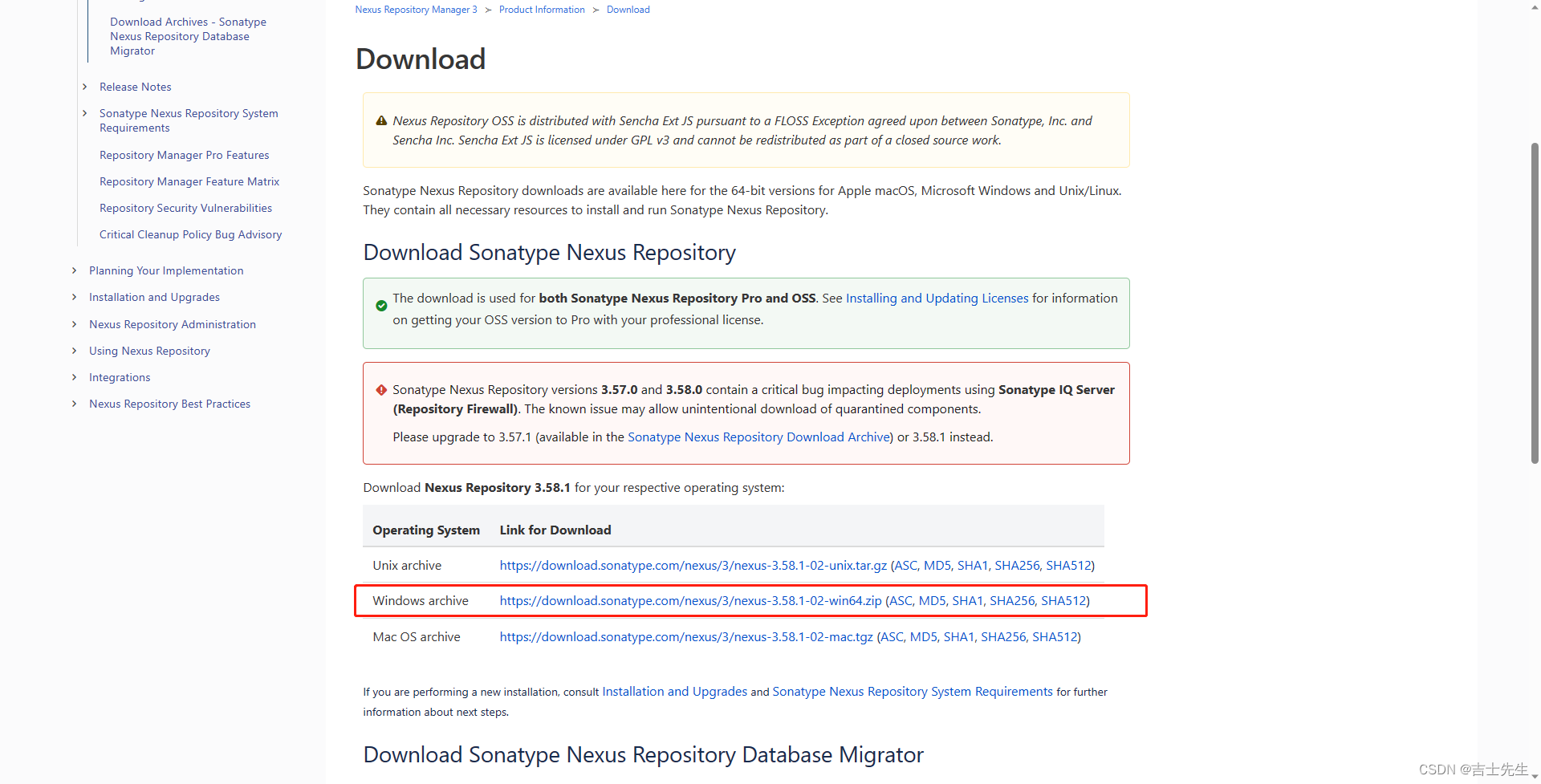Viewport: 1541px width, 784px height.
Task: Go to Product Information breadcrumb
Action: [x=542, y=10]
